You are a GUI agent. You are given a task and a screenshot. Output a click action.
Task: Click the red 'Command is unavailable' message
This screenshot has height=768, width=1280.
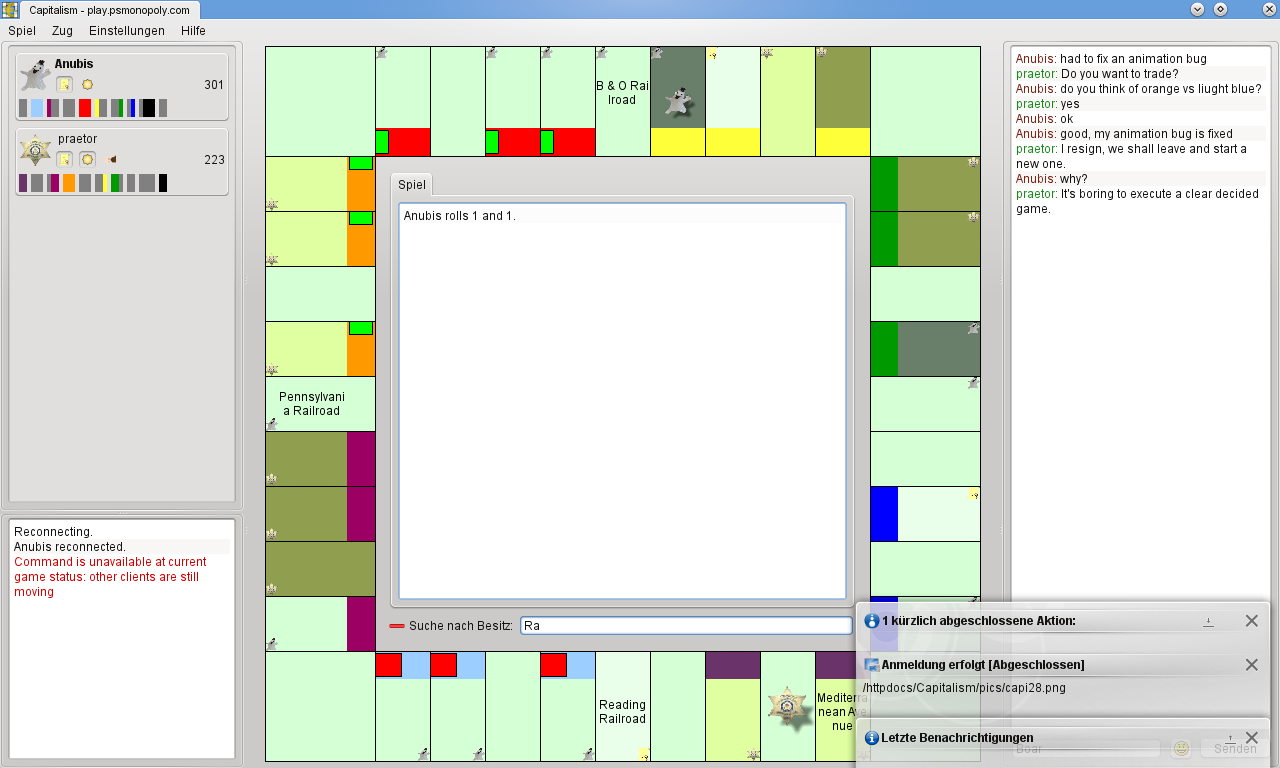click(111, 577)
